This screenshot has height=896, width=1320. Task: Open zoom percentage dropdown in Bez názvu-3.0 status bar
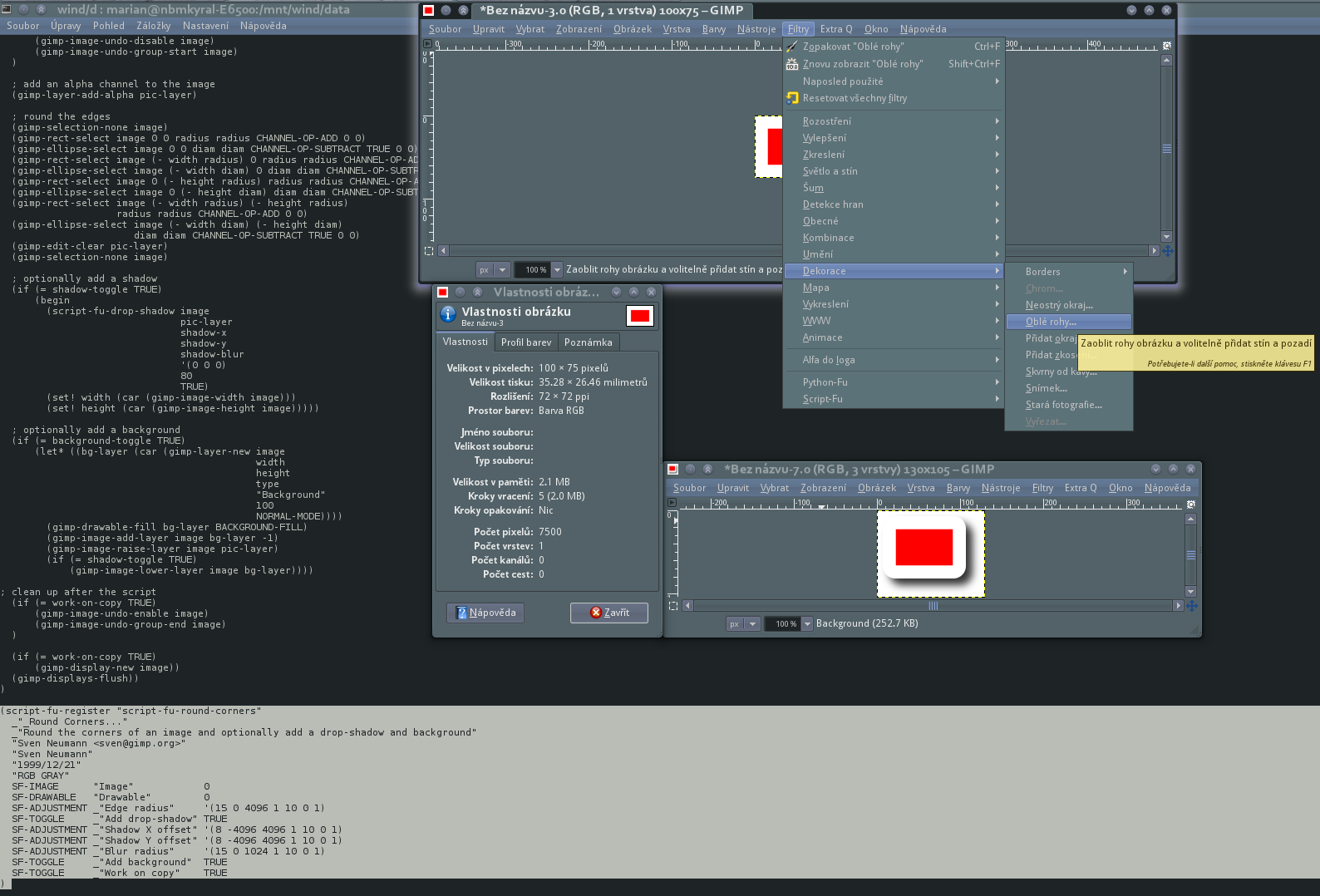point(557,270)
